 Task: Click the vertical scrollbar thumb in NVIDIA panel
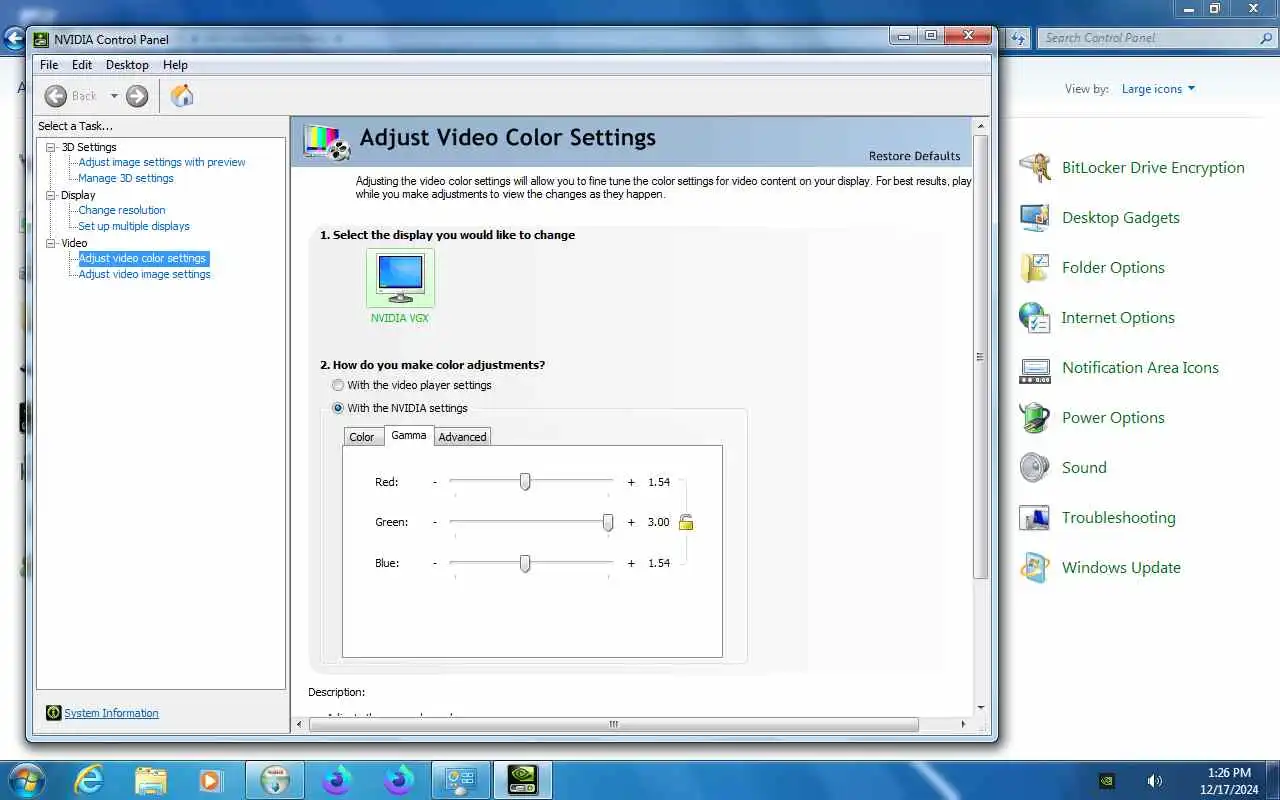[980, 357]
